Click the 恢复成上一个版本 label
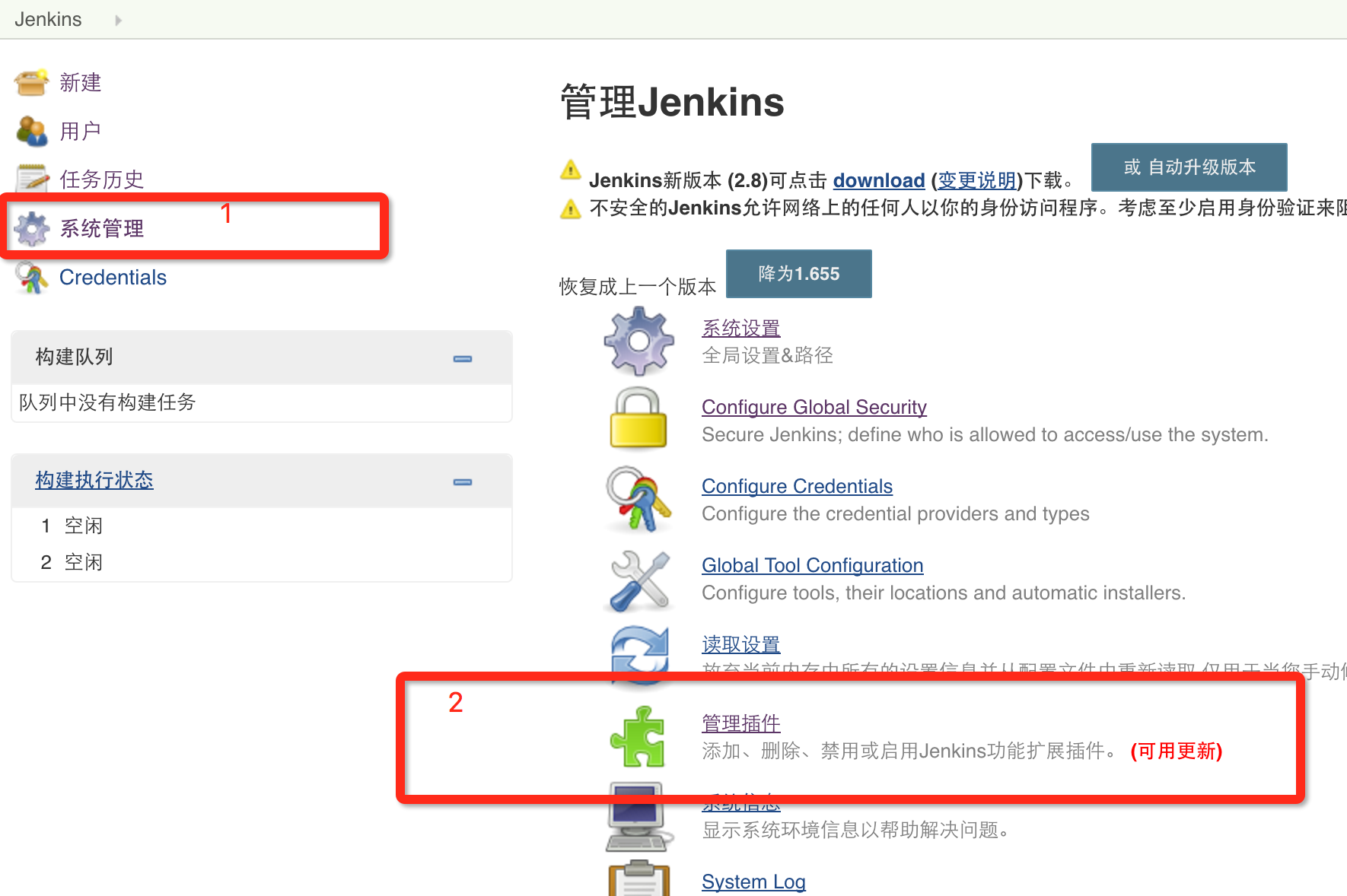The width and height of the screenshot is (1347, 896). (638, 287)
